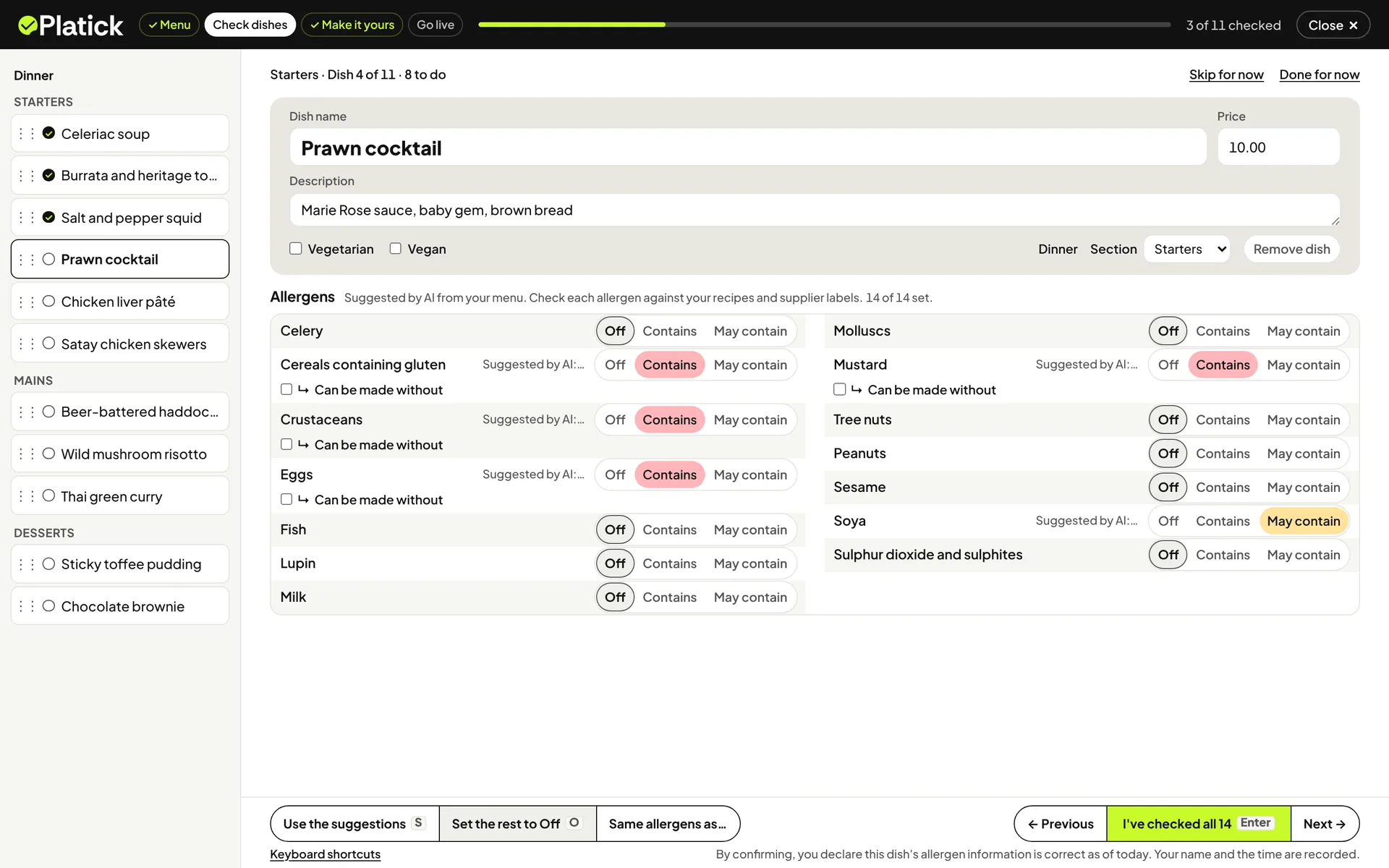The height and width of the screenshot is (868, 1389).
Task: Switch to the Go live step
Action: 435,25
